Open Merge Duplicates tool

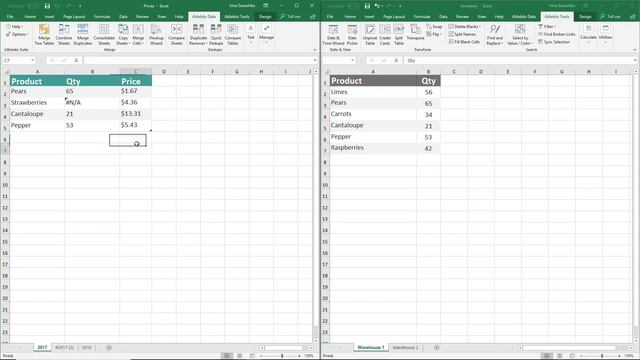tap(83, 34)
